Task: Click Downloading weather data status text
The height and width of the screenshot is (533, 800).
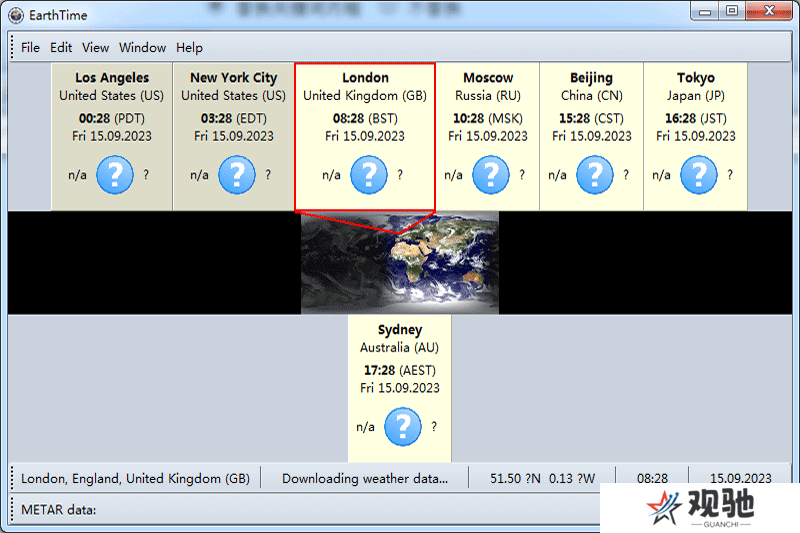Action: [x=365, y=478]
